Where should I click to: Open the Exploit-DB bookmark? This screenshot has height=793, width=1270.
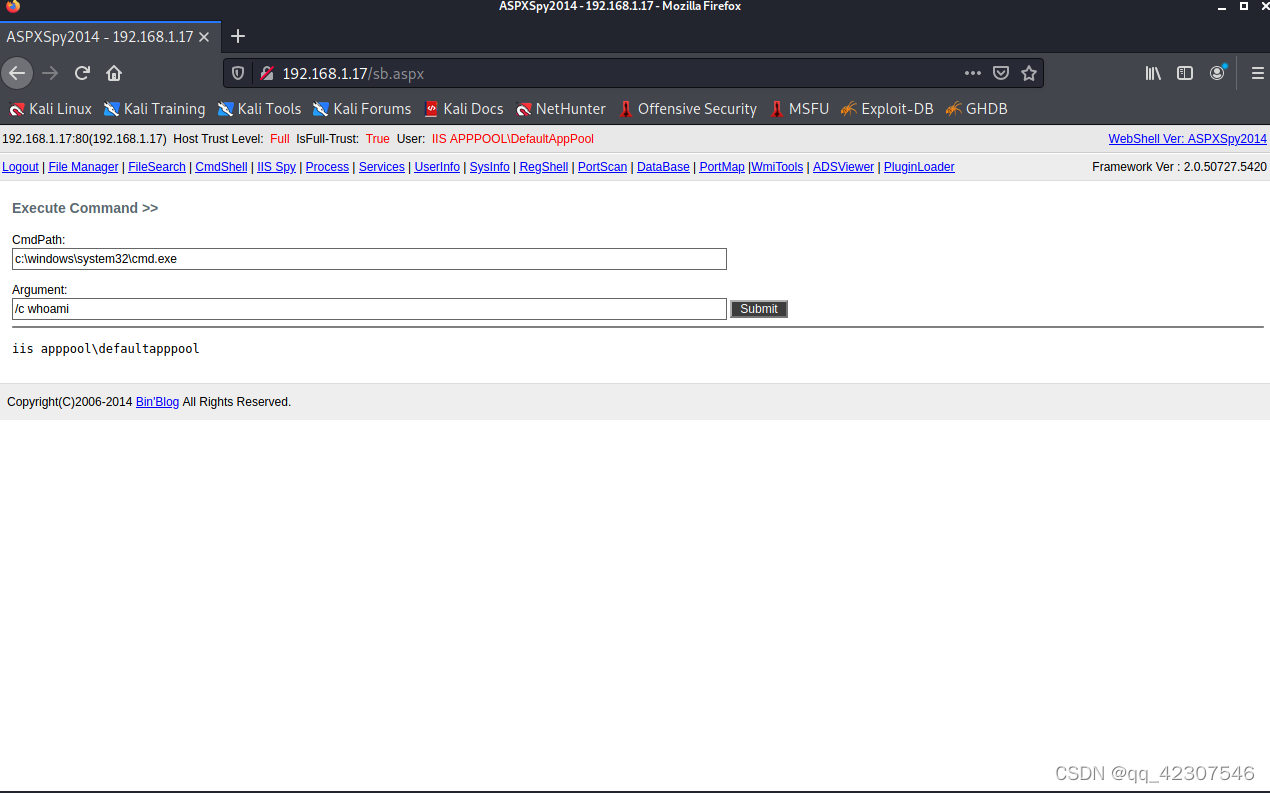pos(887,109)
